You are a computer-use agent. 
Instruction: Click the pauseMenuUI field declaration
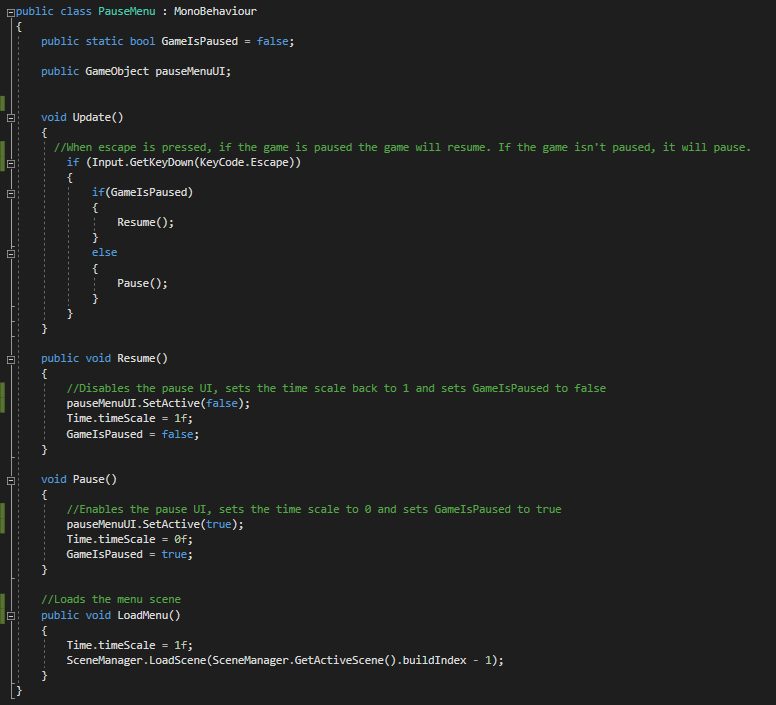(x=192, y=72)
